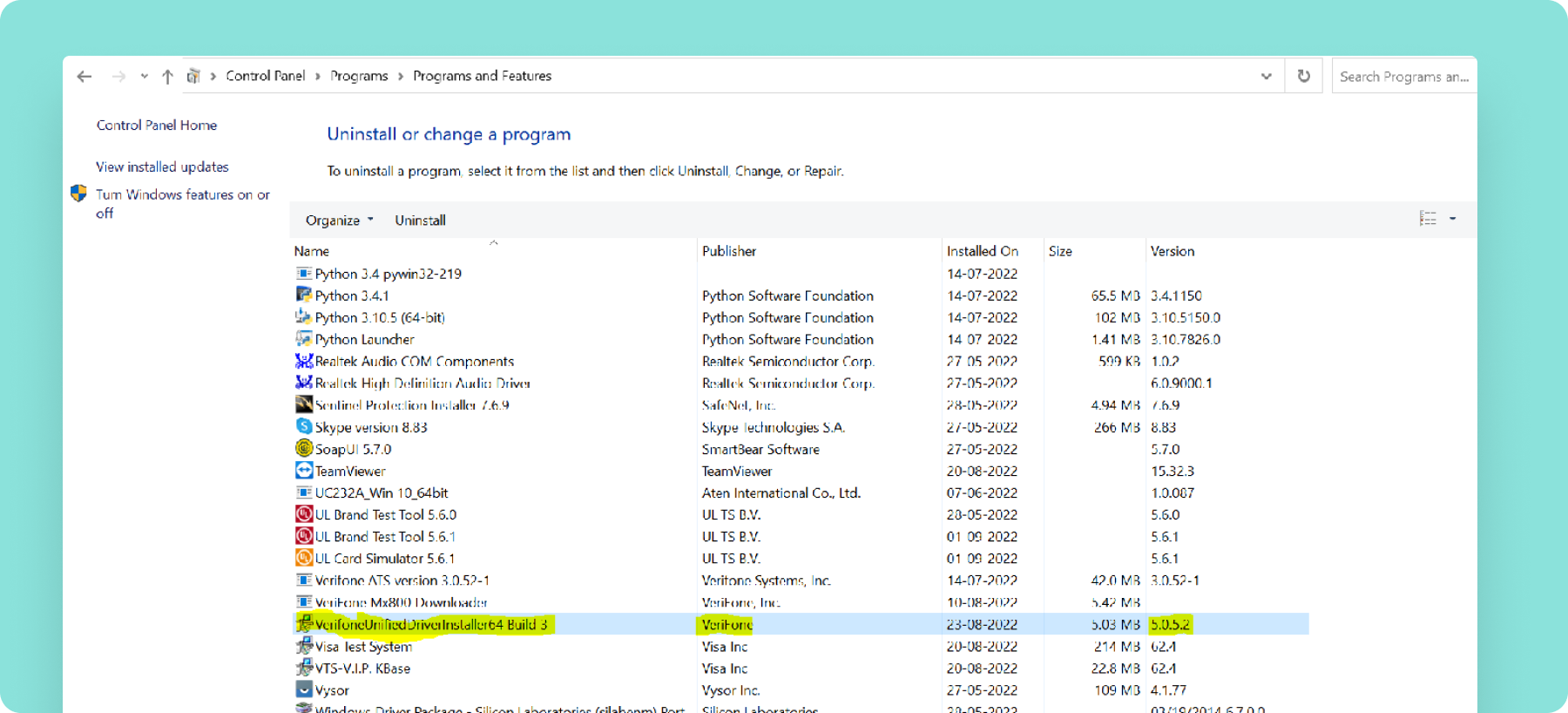Click the 109 MB size of Vysor
Viewport: 1568px width, 713px height.
pyautogui.click(x=1117, y=690)
